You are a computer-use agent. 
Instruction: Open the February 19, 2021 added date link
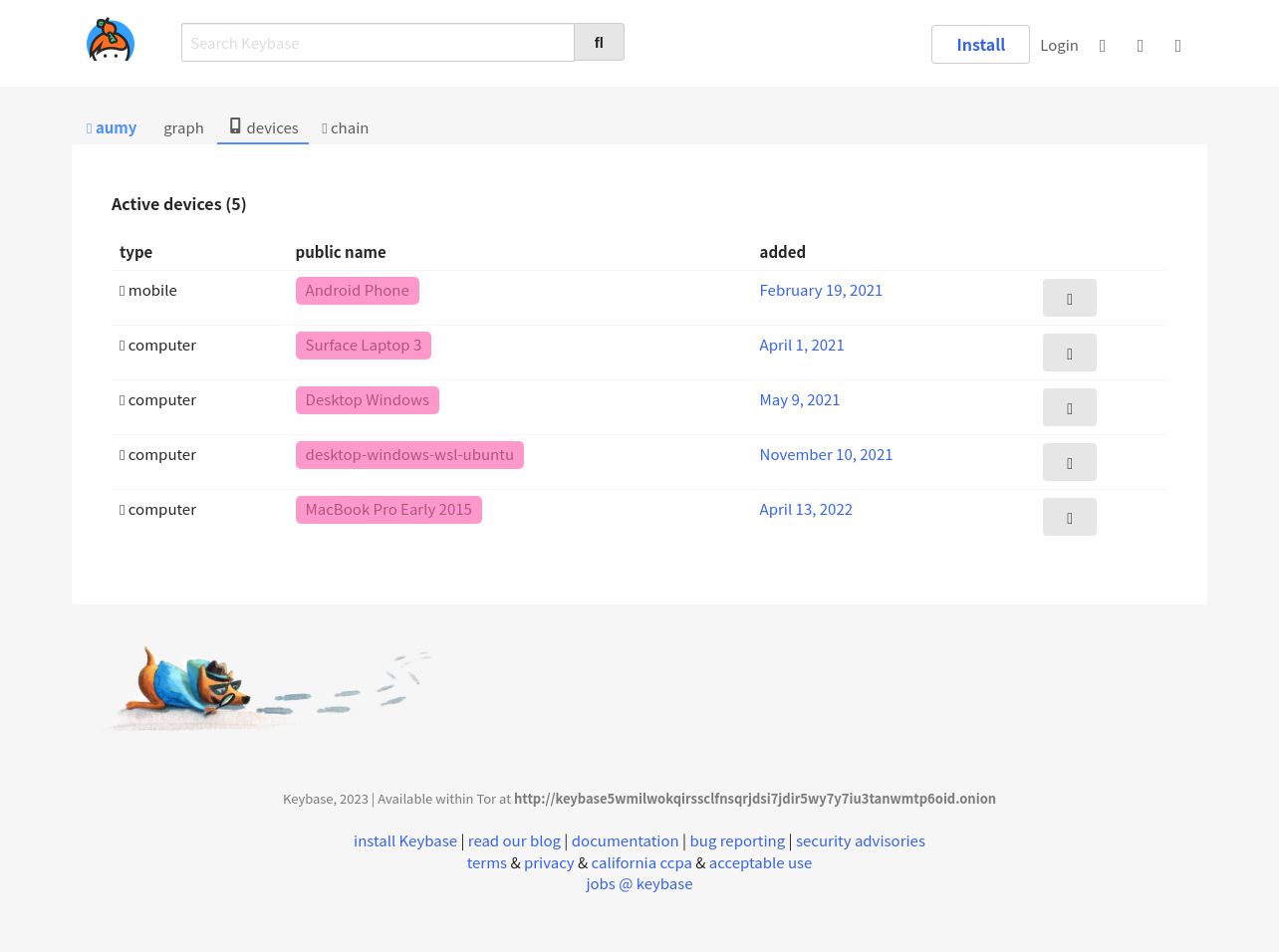(x=821, y=290)
